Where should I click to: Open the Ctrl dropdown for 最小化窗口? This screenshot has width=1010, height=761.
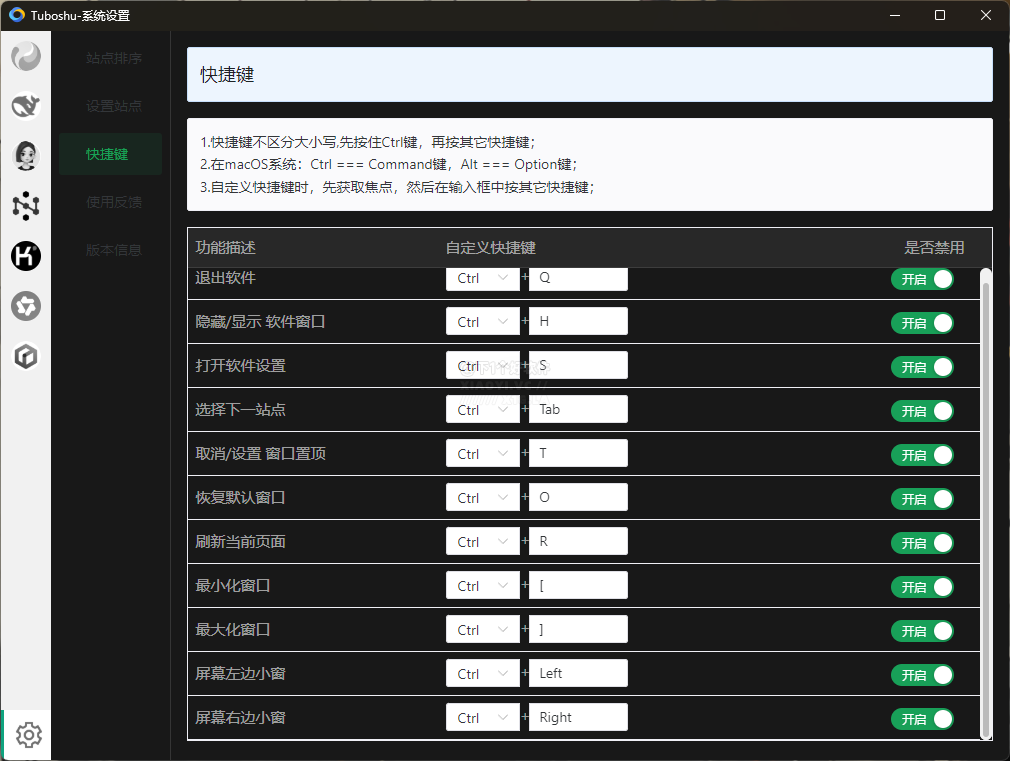pyautogui.click(x=482, y=585)
